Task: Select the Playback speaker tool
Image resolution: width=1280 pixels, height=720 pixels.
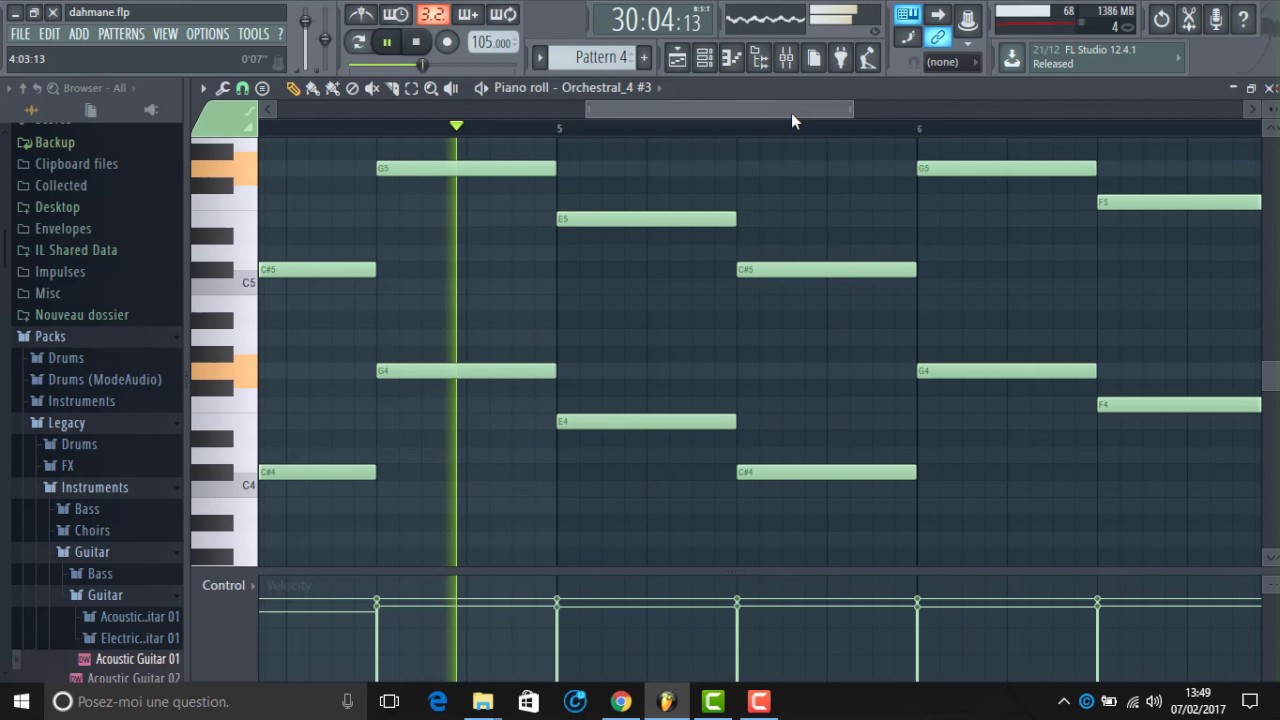Action: 451,88
